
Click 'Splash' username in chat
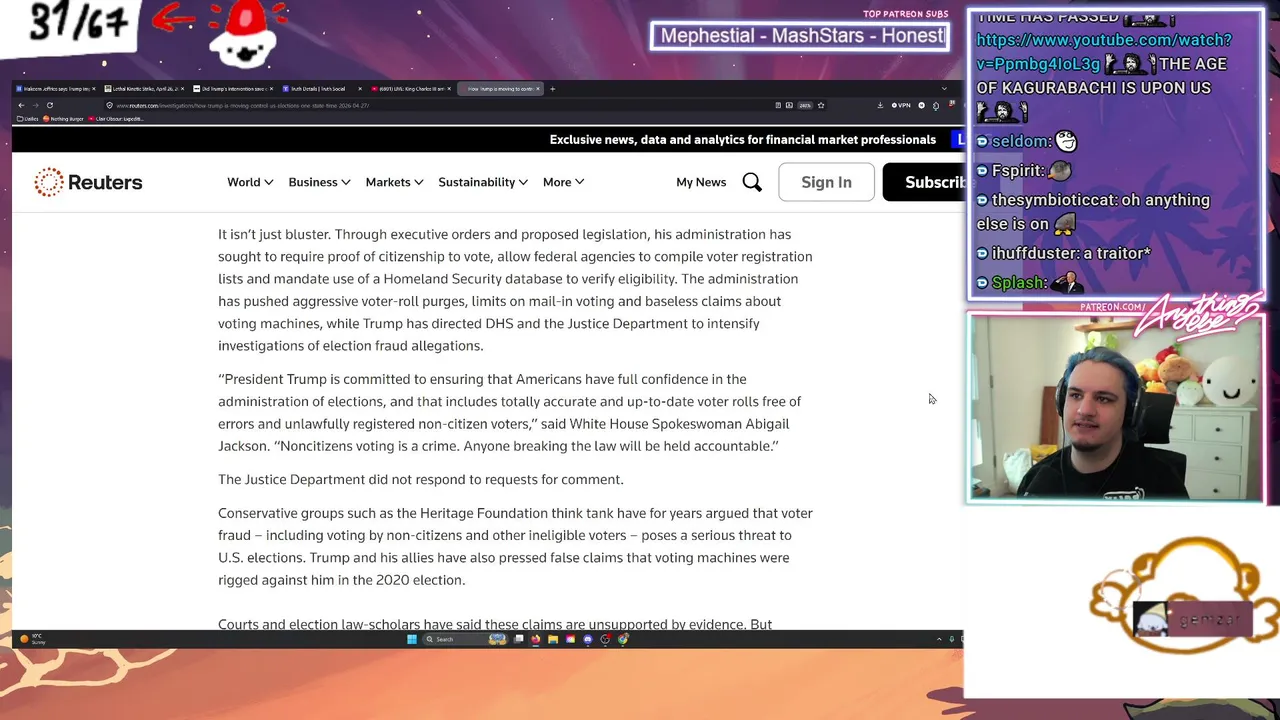click(1018, 283)
